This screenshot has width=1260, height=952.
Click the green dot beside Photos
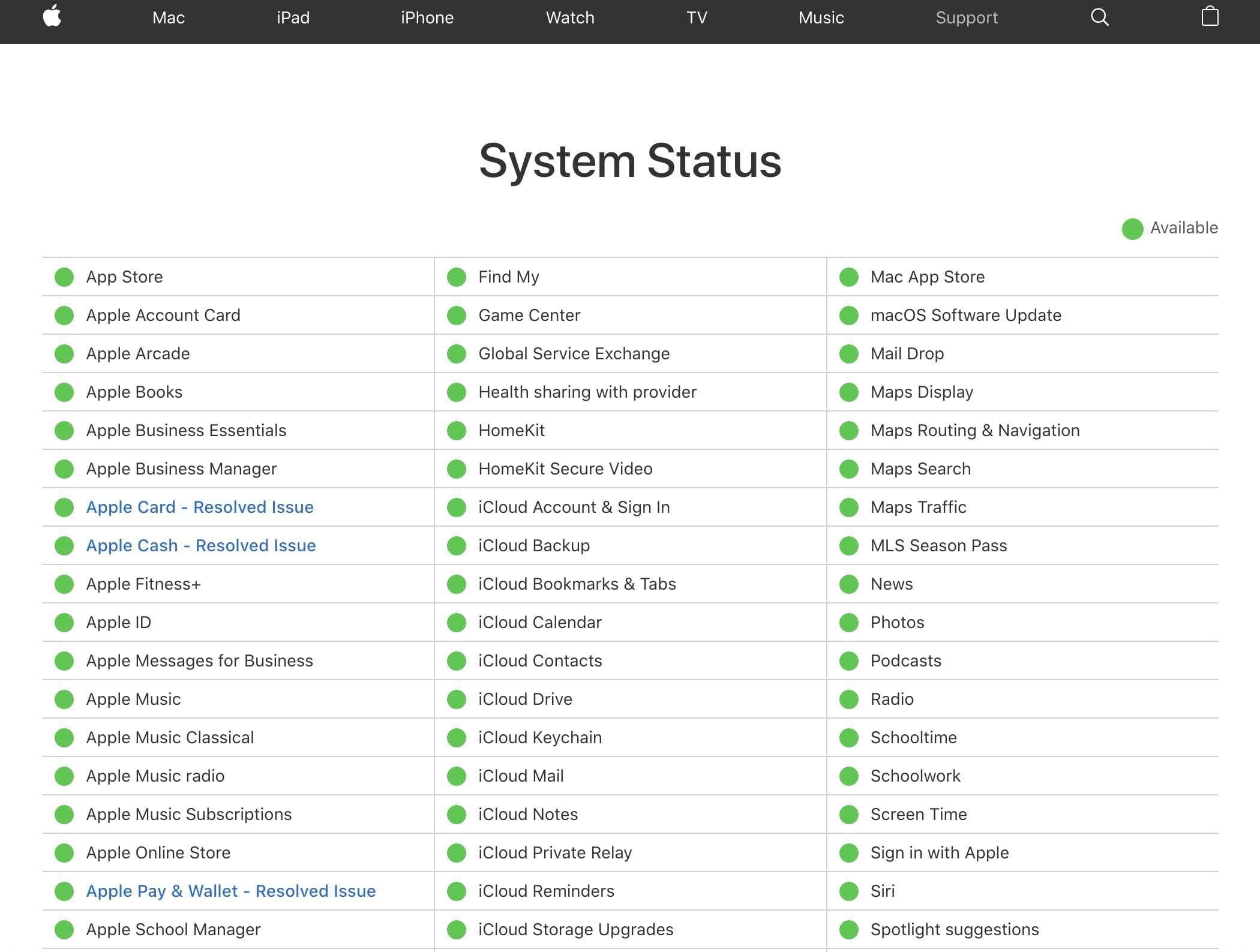849,623
